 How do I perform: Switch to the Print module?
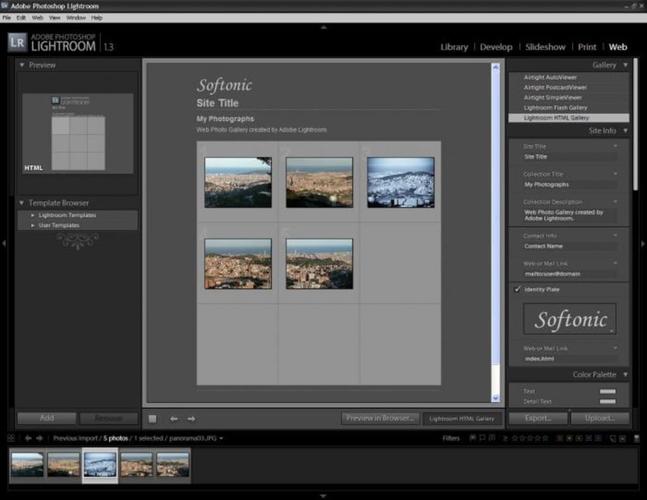tap(587, 47)
